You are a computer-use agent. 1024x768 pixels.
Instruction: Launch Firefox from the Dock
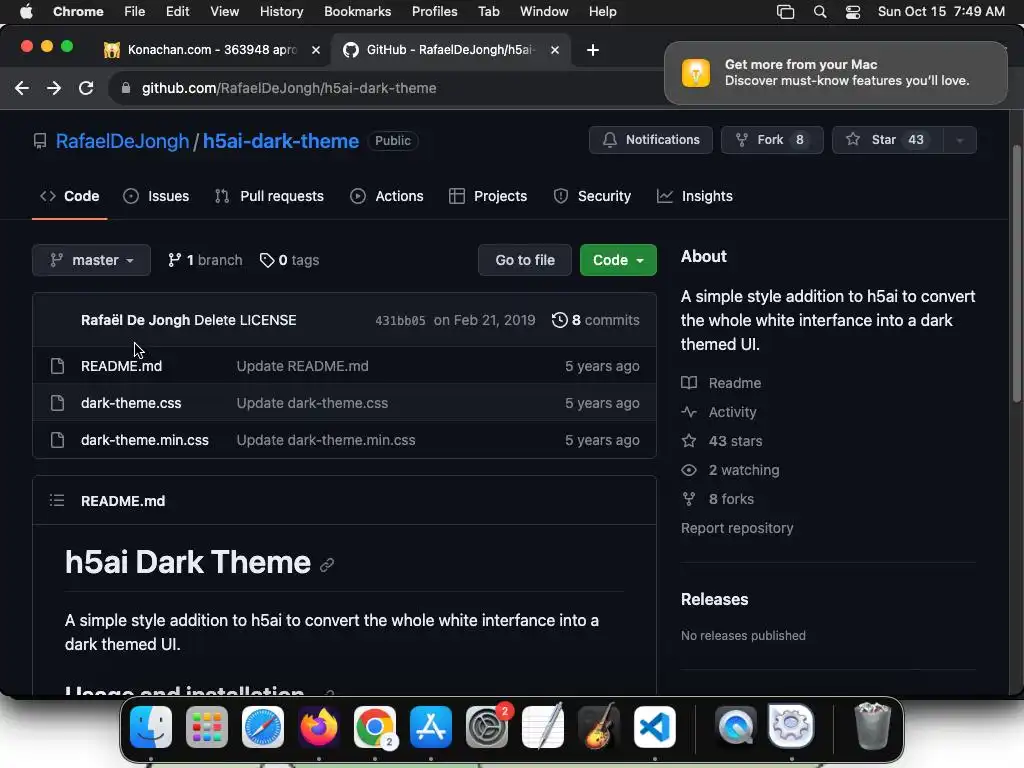pyautogui.click(x=319, y=727)
